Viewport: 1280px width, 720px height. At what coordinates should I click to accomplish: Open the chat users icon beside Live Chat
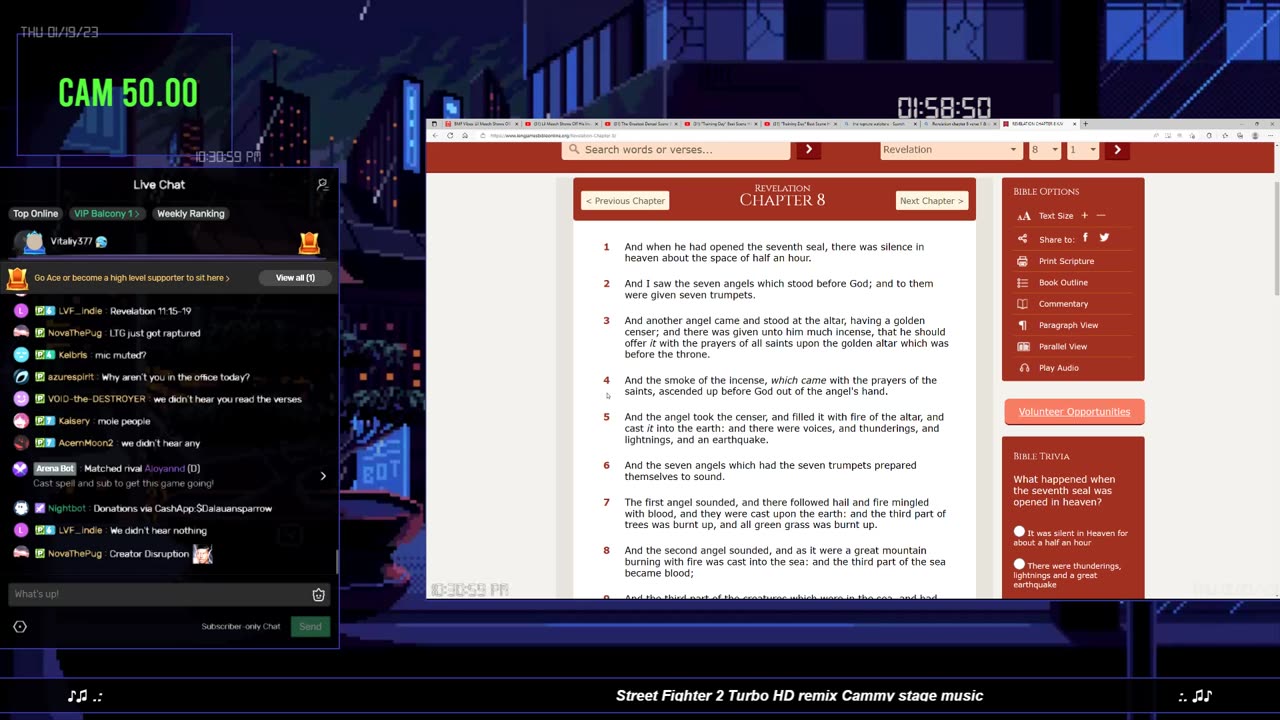pos(322,185)
